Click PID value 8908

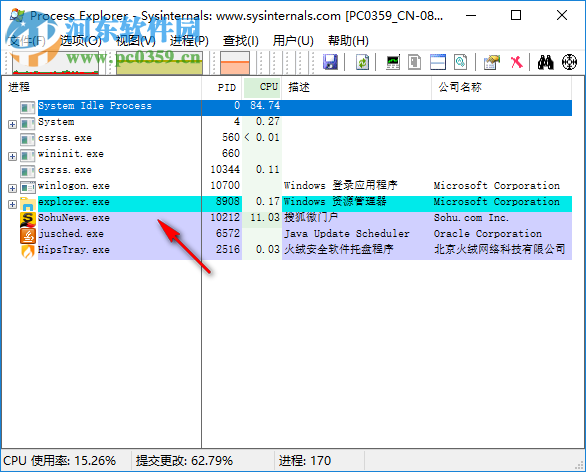tap(228, 202)
